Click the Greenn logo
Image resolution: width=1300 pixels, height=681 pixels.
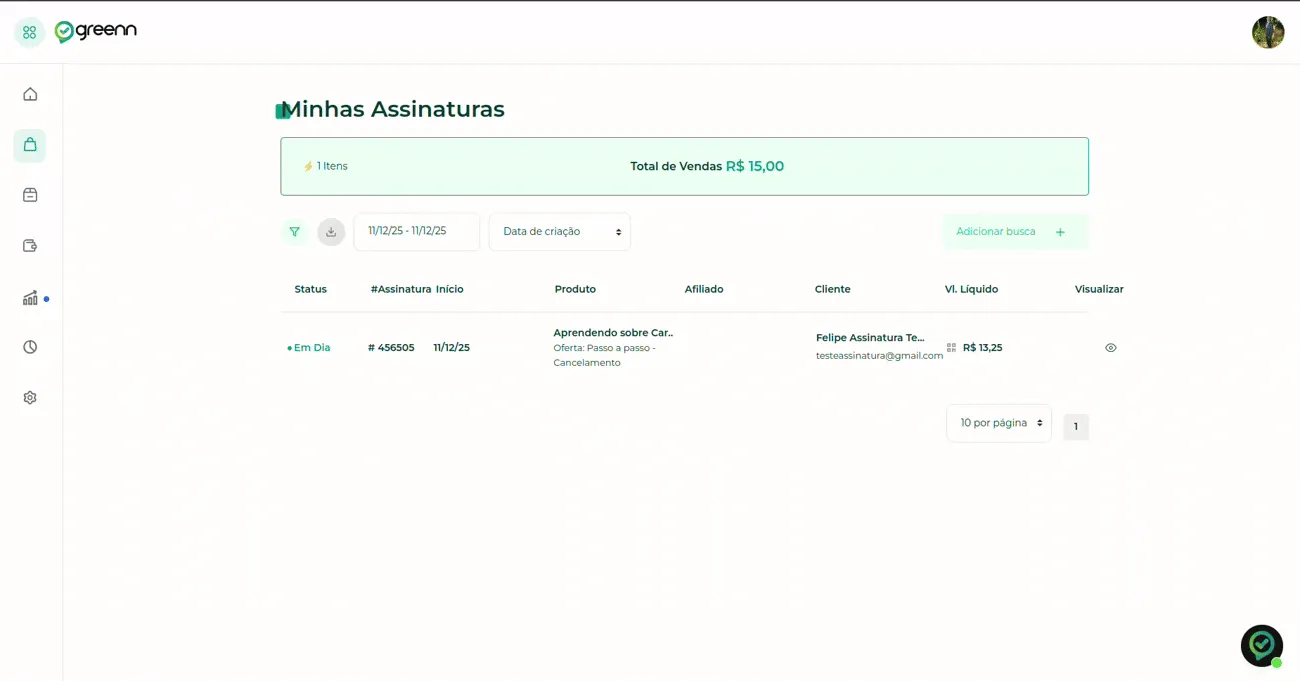pos(96,32)
